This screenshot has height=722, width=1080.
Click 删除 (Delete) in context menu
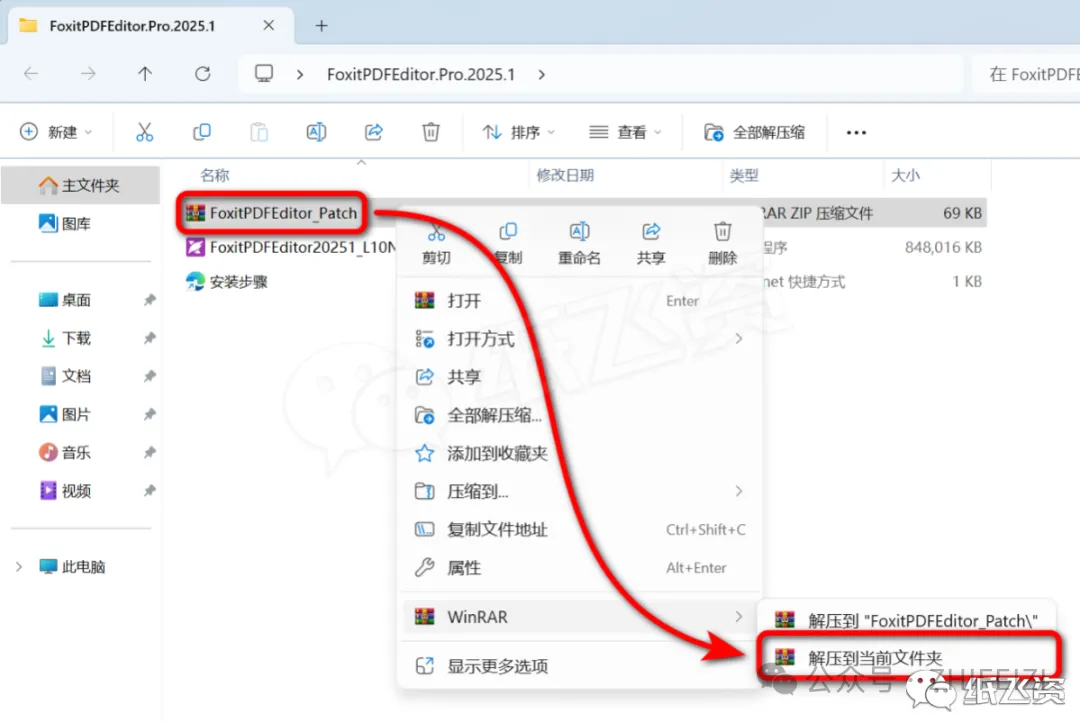(x=723, y=243)
